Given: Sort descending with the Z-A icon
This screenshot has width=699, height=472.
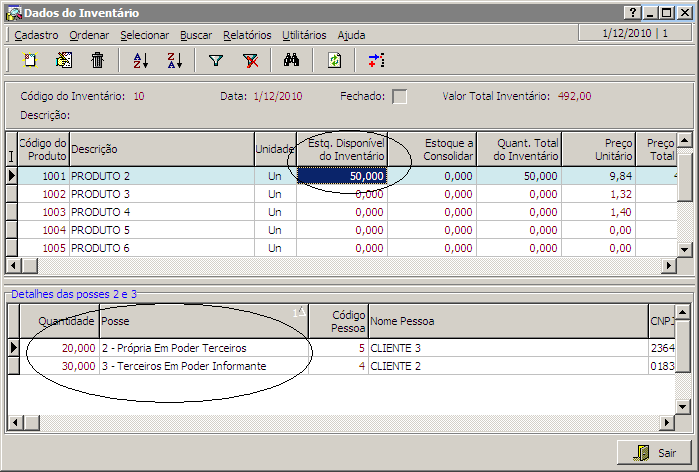Looking at the screenshot, I should [175, 60].
